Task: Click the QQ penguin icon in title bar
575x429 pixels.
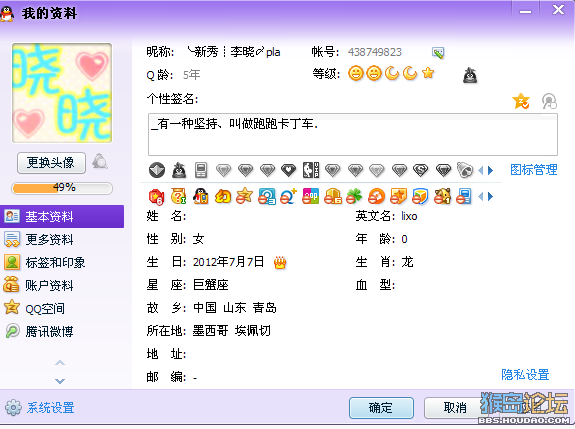Action: pyautogui.click(x=7, y=14)
